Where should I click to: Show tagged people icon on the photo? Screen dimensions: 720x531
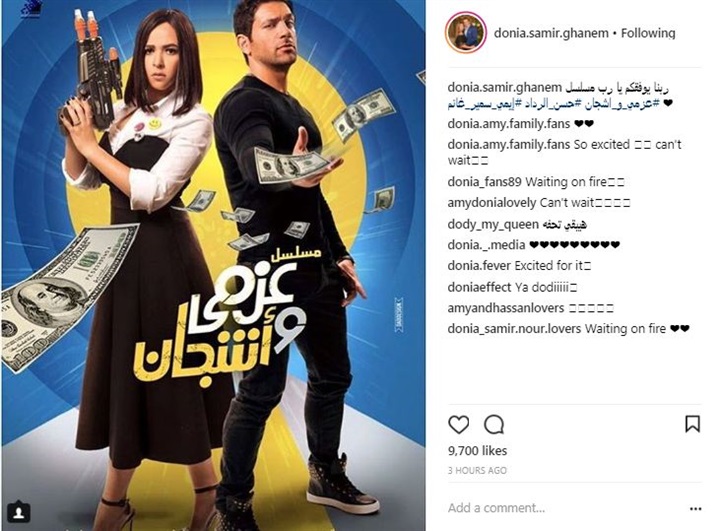point(19,513)
